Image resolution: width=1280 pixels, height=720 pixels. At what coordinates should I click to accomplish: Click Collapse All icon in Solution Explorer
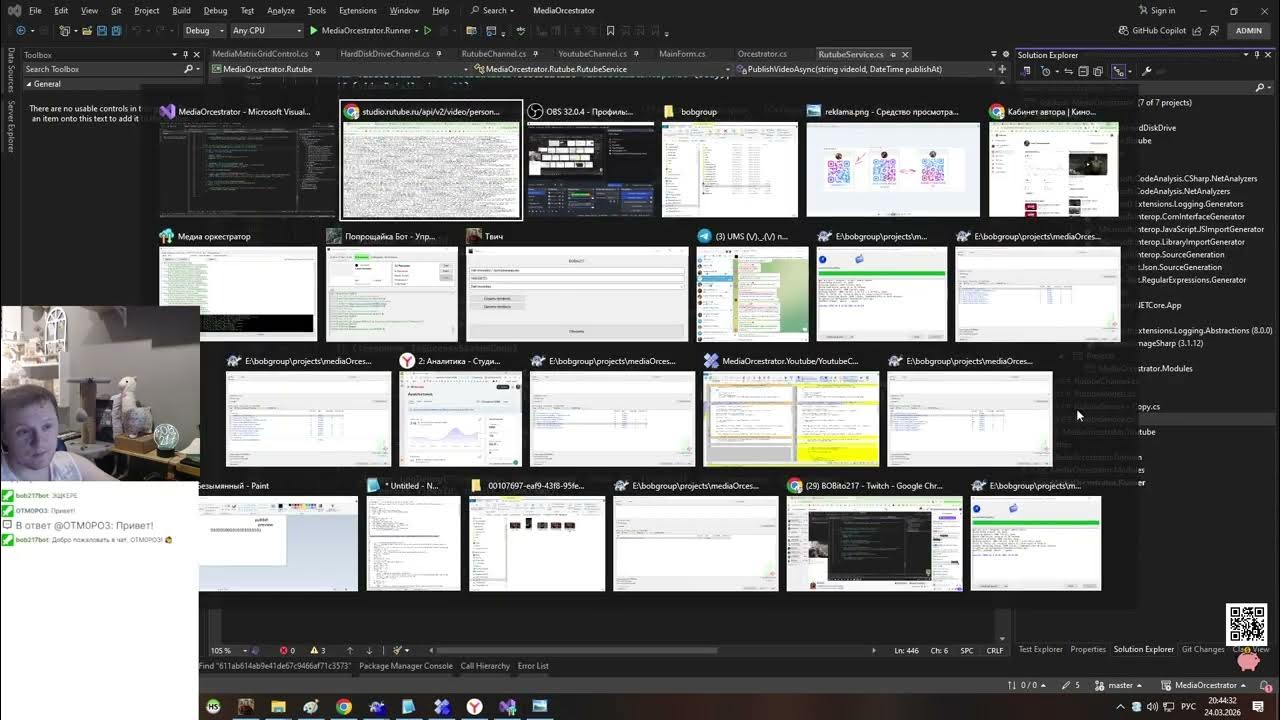tap(1083, 71)
